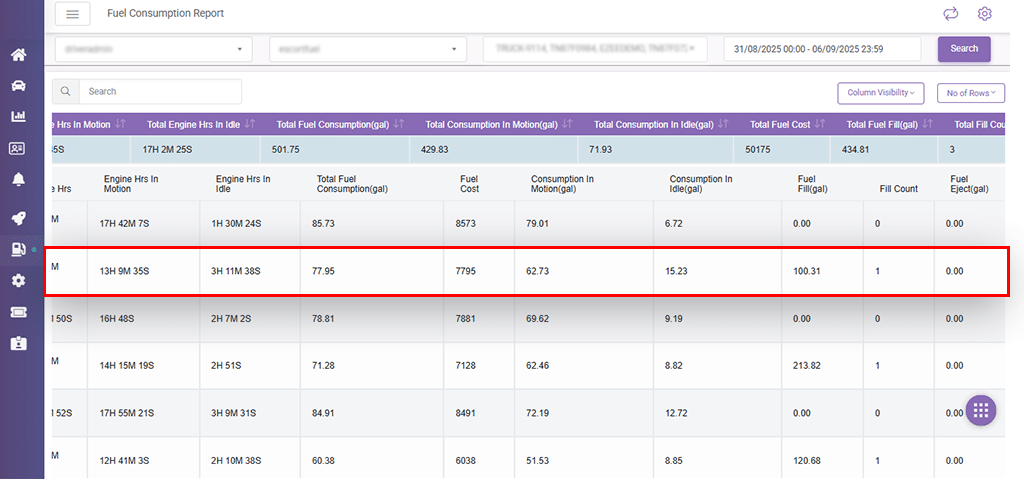Image resolution: width=1024 pixels, height=481 pixels.
Task: Click the Consumption In Motion(gal) sub-header
Action: [x=562, y=184]
